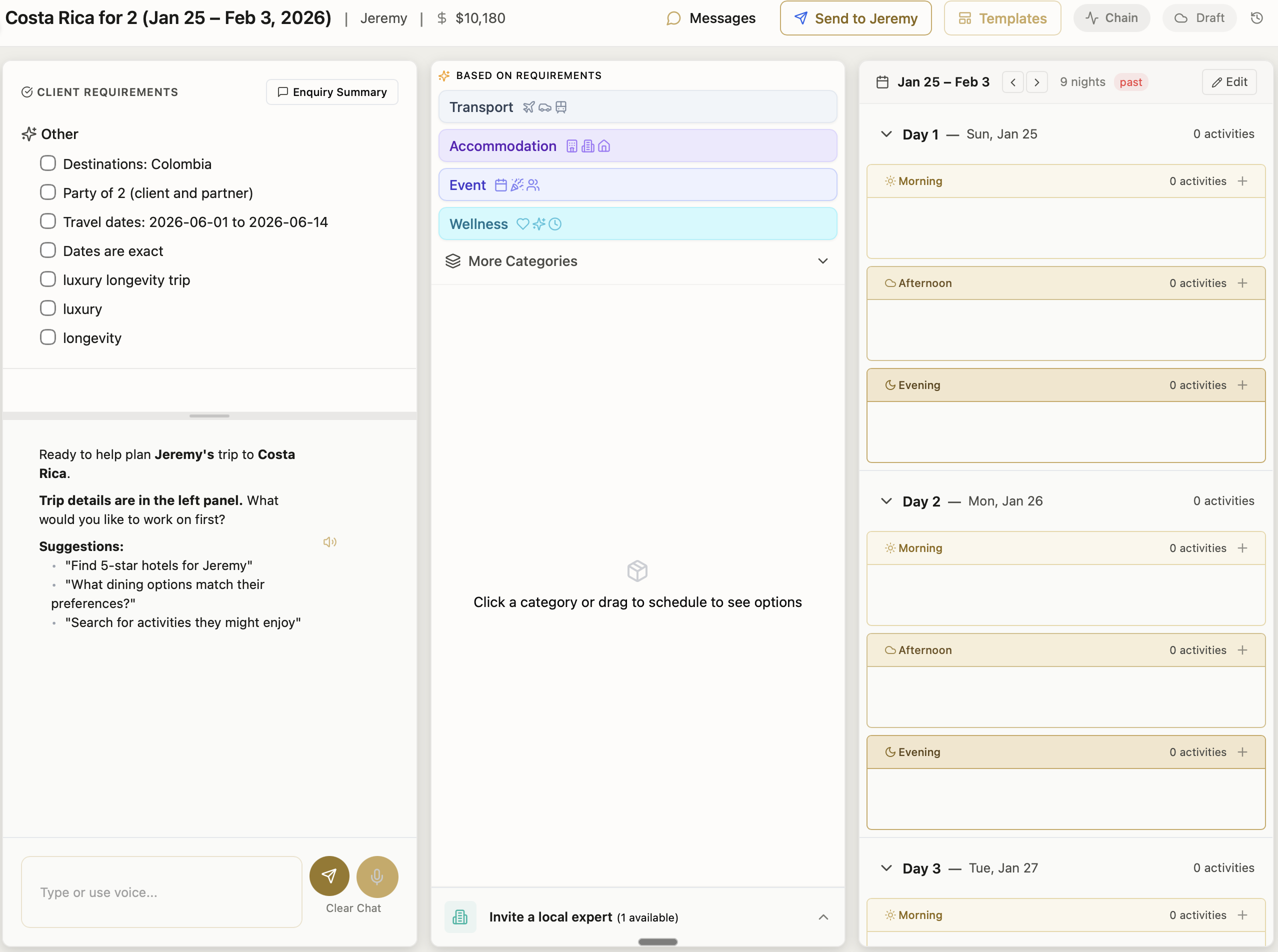Click the Type or use voice input field

pyautogui.click(x=161, y=891)
